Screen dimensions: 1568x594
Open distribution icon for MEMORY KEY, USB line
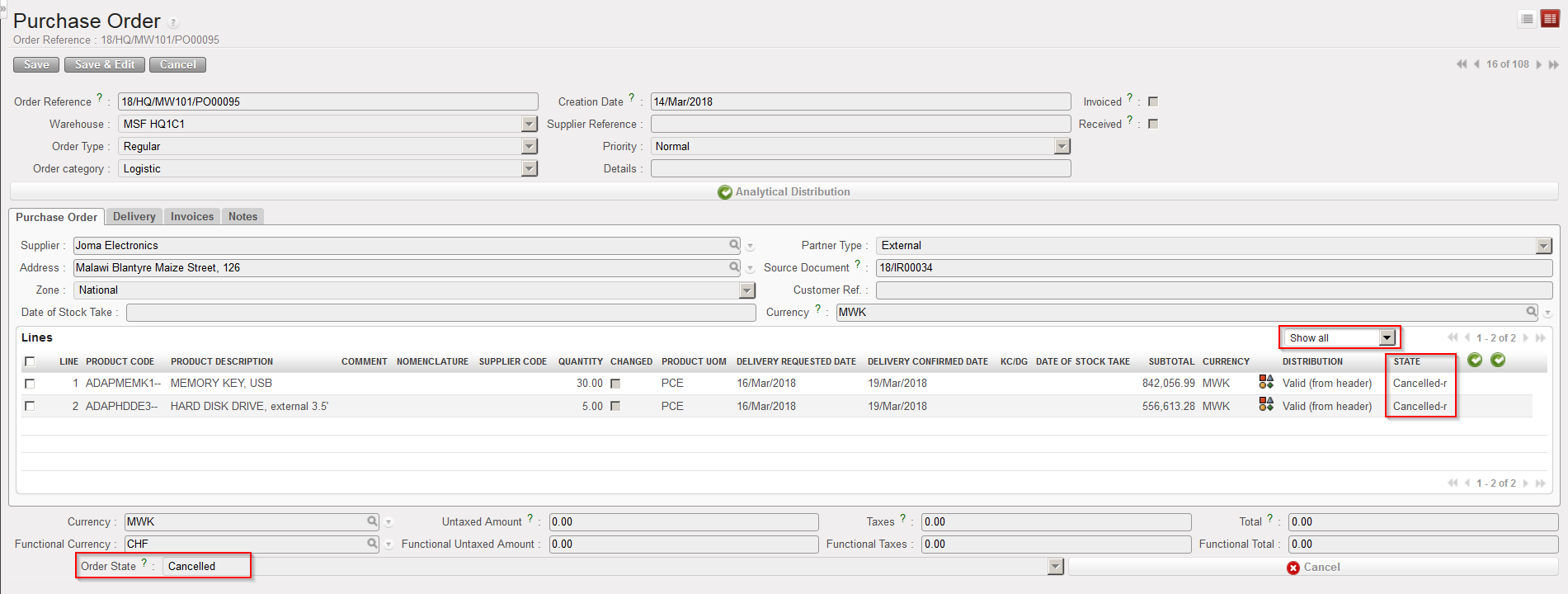click(x=1266, y=382)
